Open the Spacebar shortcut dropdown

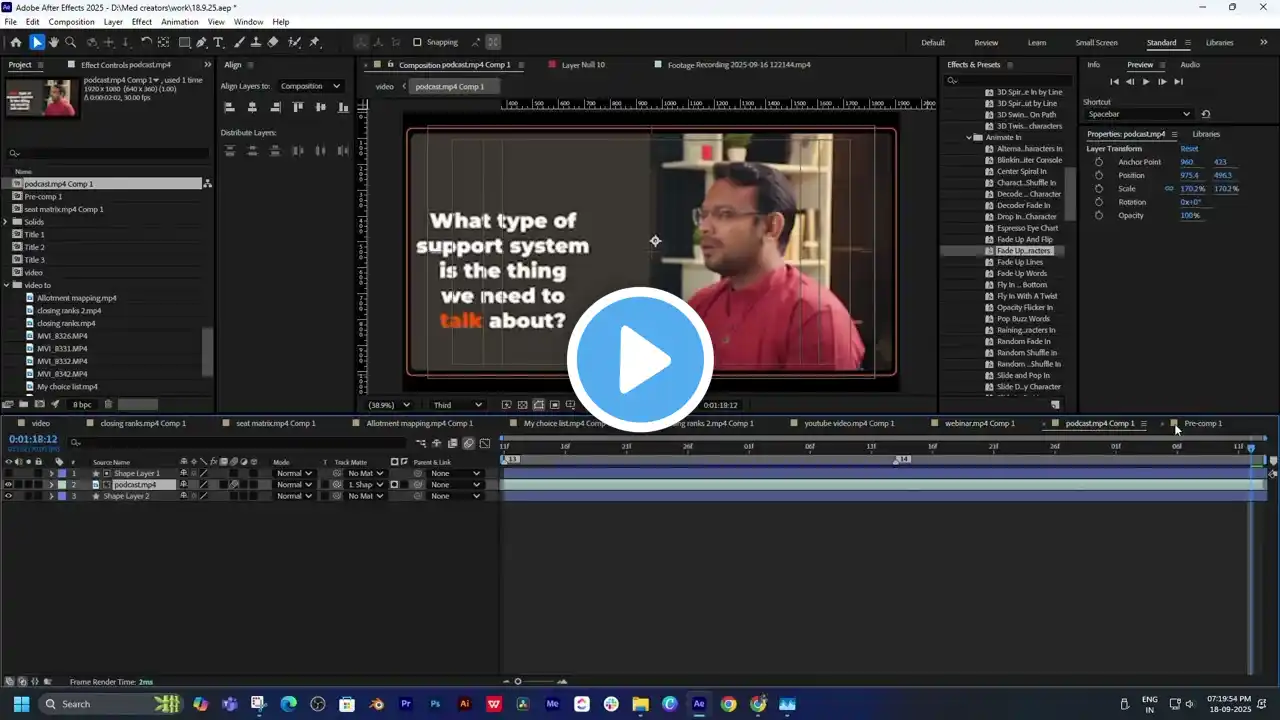click(1139, 114)
